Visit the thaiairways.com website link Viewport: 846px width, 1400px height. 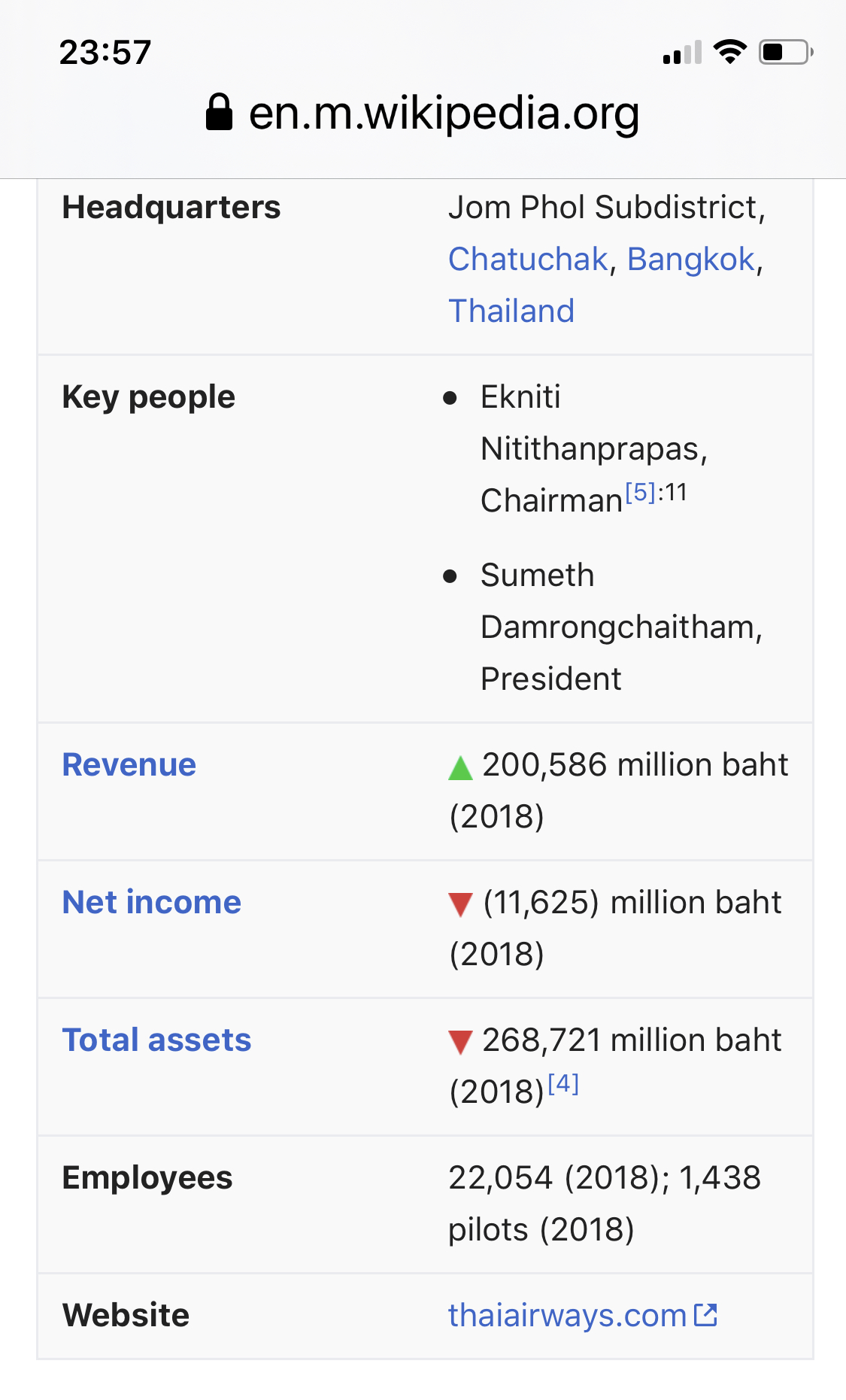pyautogui.click(x=568, y=1316)
